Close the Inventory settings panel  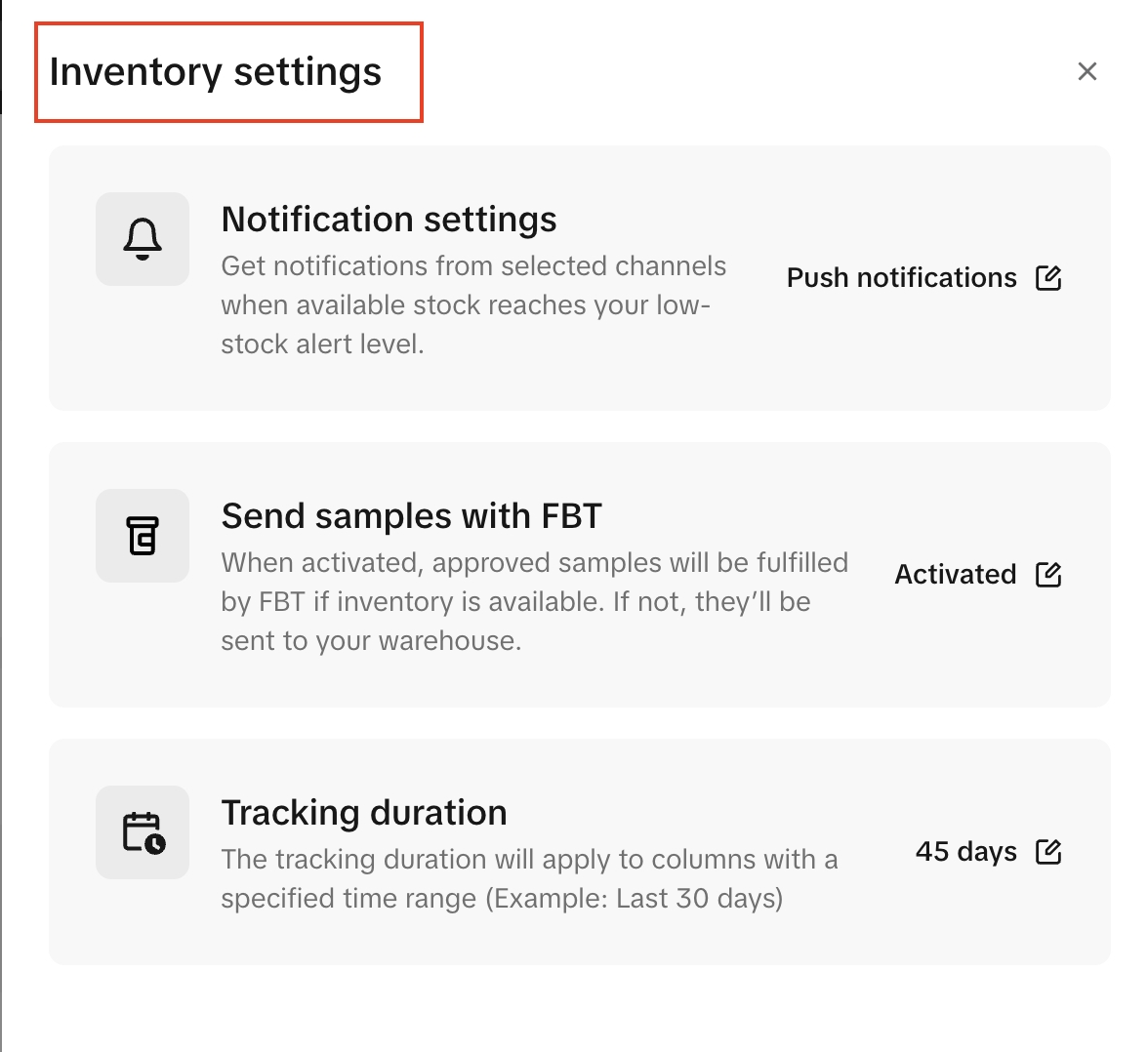(x=1087, y=71)
